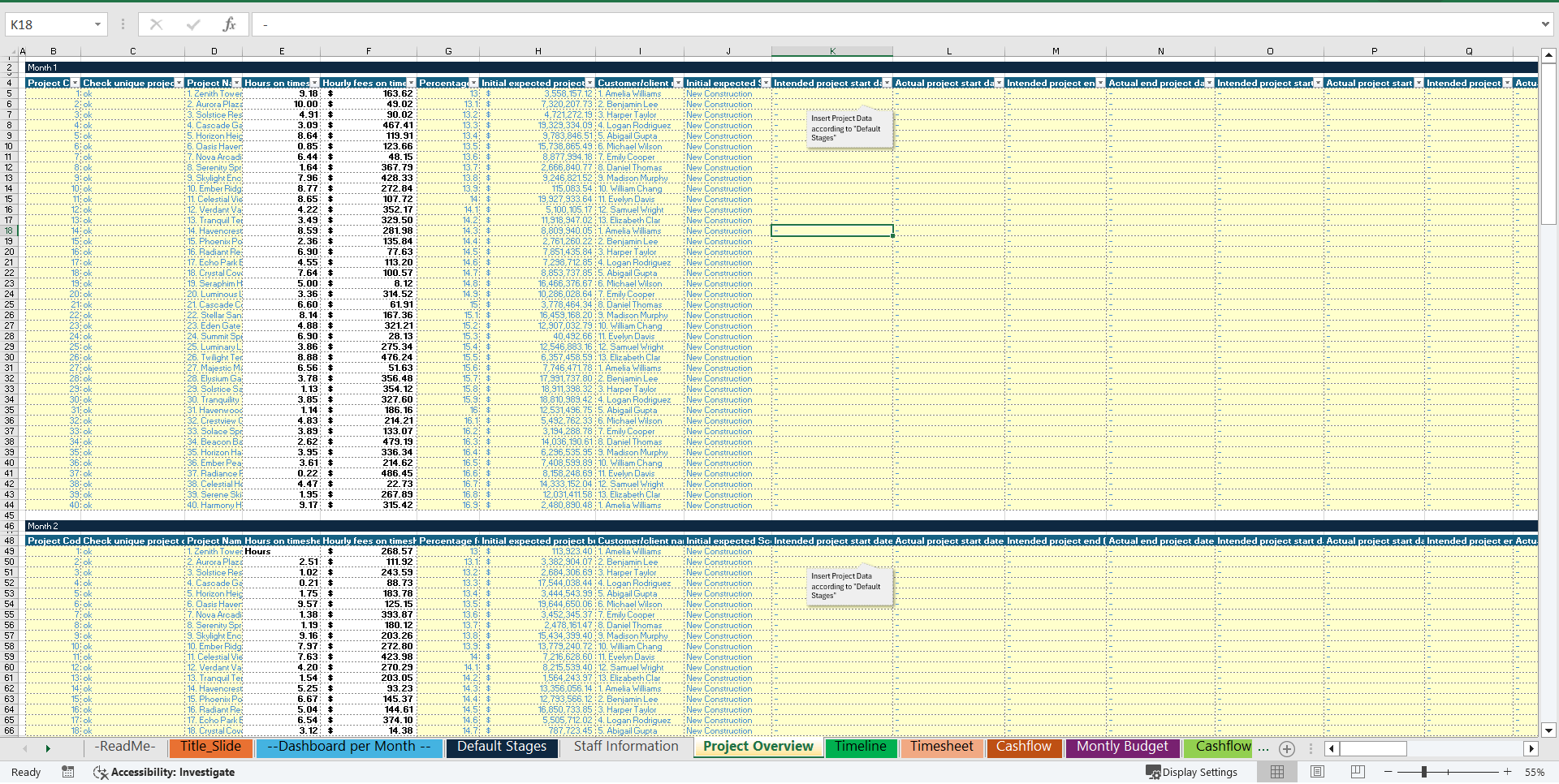Add a new sheet with plus icon

click(x=1287, y=748)
